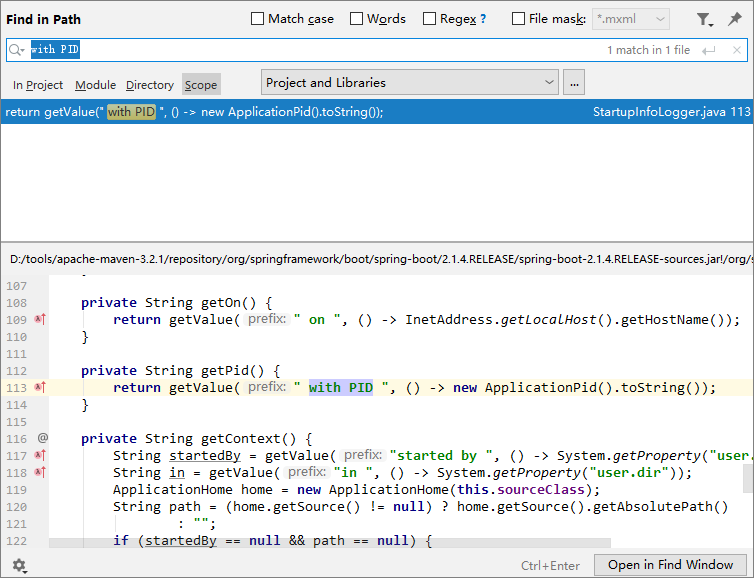Switch to the Module tab
This screenshot has height=578, width=754.
(x=95, y=85)
